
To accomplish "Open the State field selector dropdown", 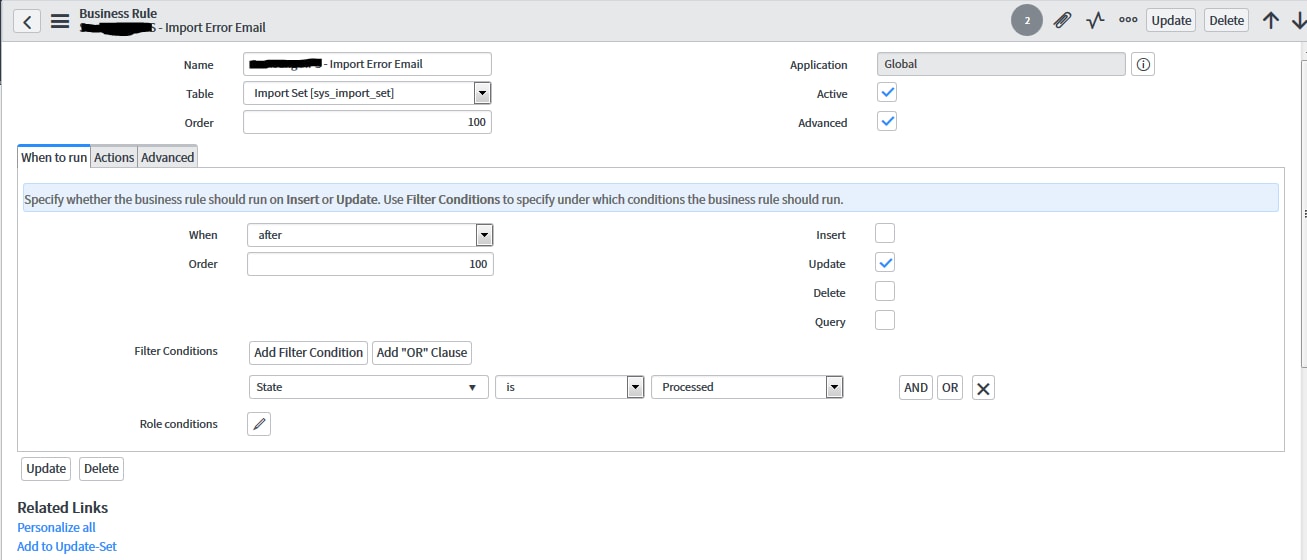I will 368,387.
